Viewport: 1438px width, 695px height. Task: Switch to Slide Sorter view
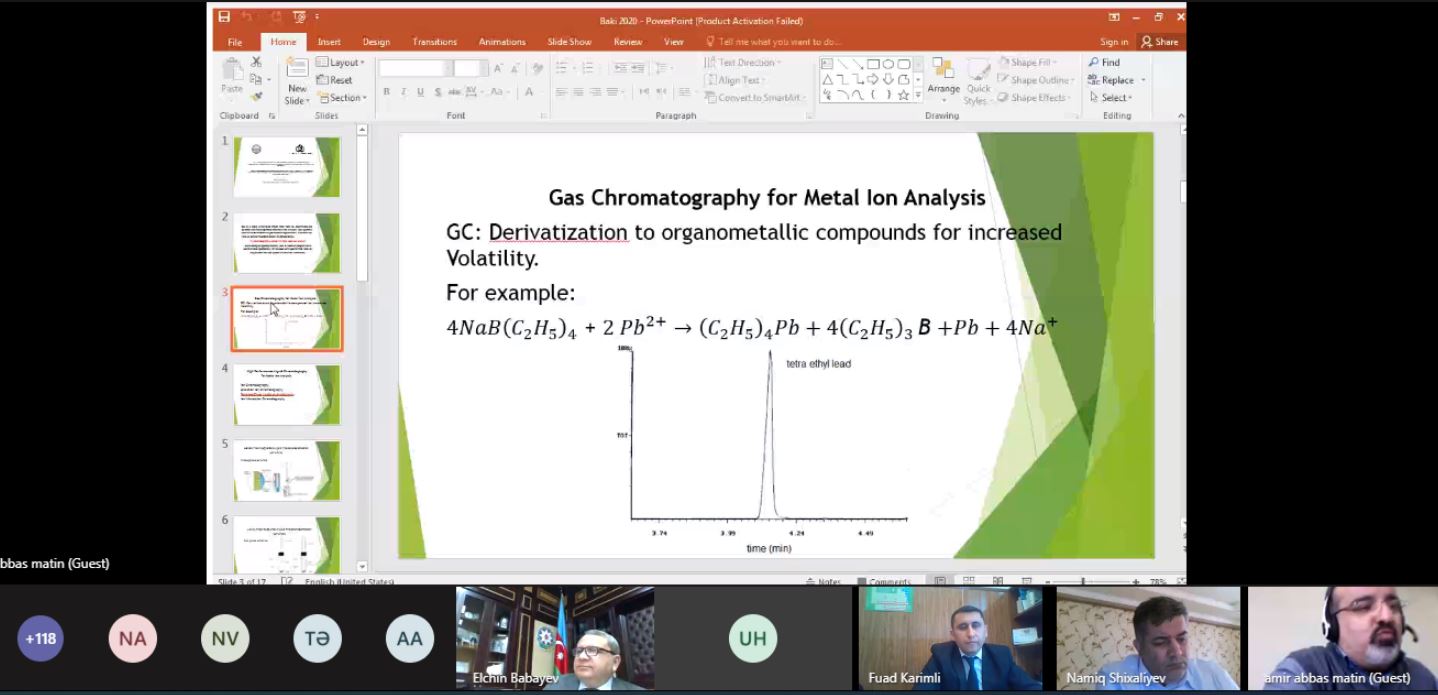click(969, 581)
